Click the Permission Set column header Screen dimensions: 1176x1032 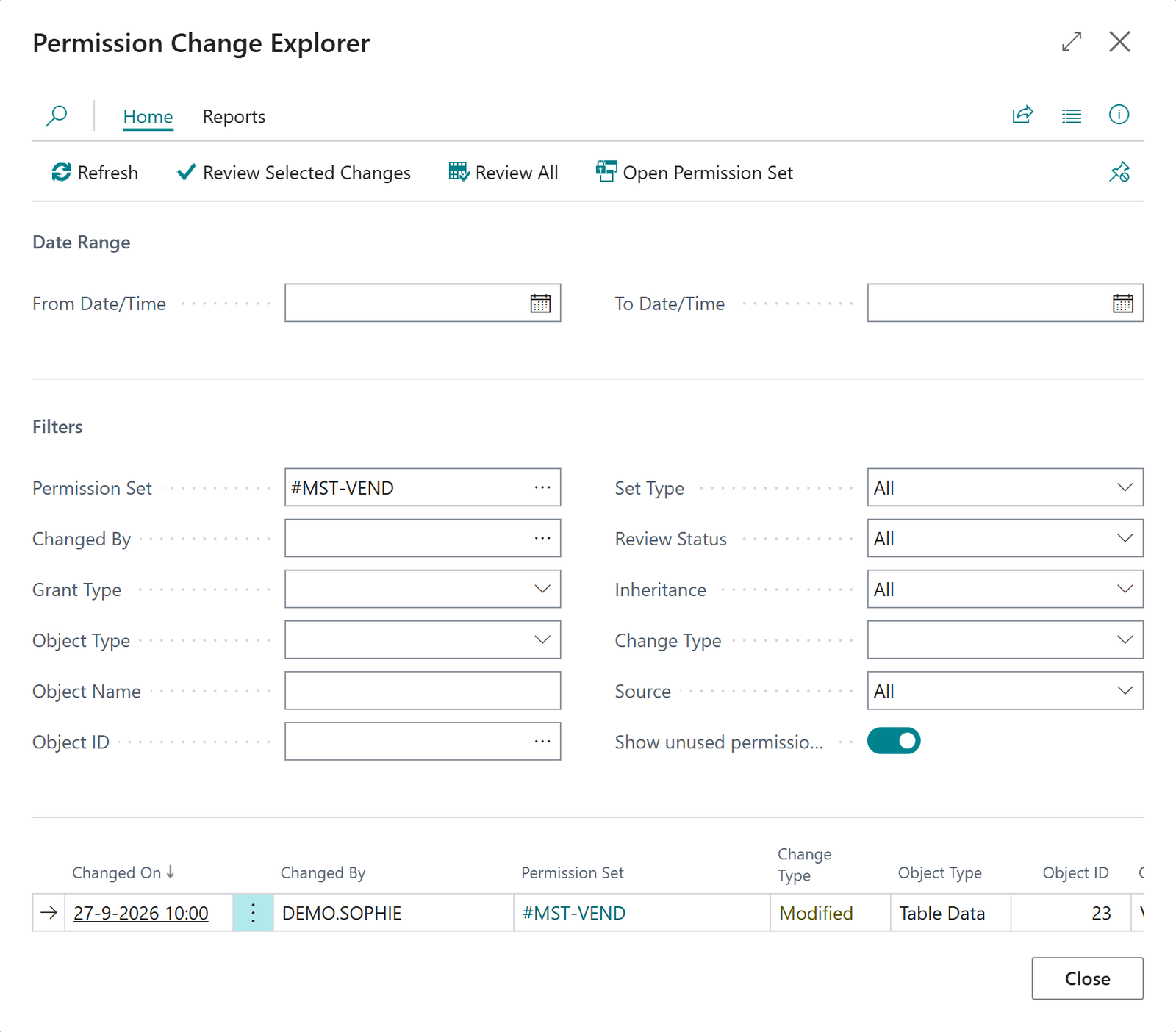pos(572,872)
